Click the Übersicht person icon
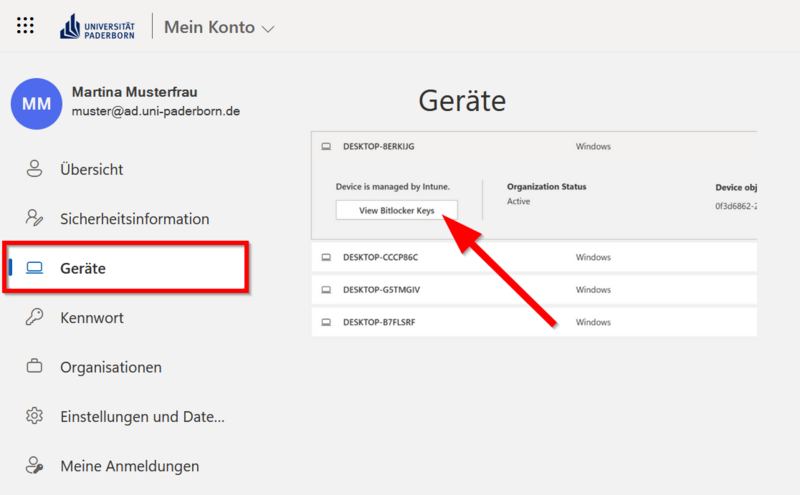The width and height of the screenshot is (800, 495). 35,169
